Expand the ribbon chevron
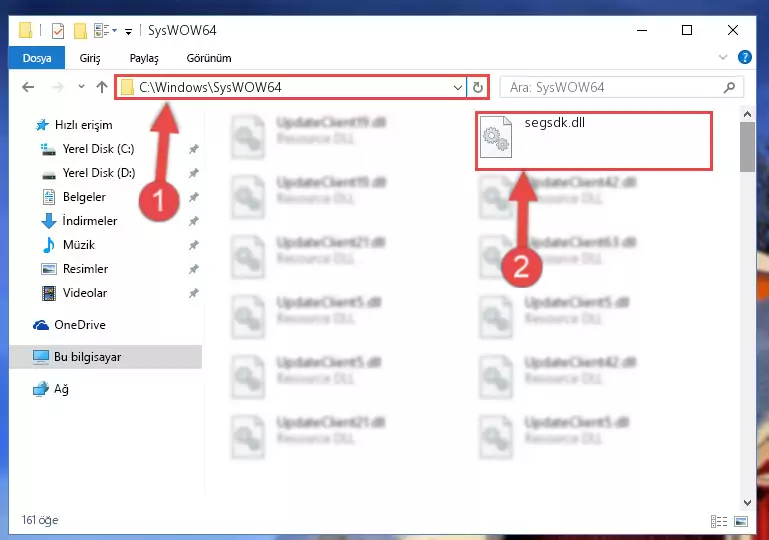Screen dimensions: 769x540 [x=723, y=57]
